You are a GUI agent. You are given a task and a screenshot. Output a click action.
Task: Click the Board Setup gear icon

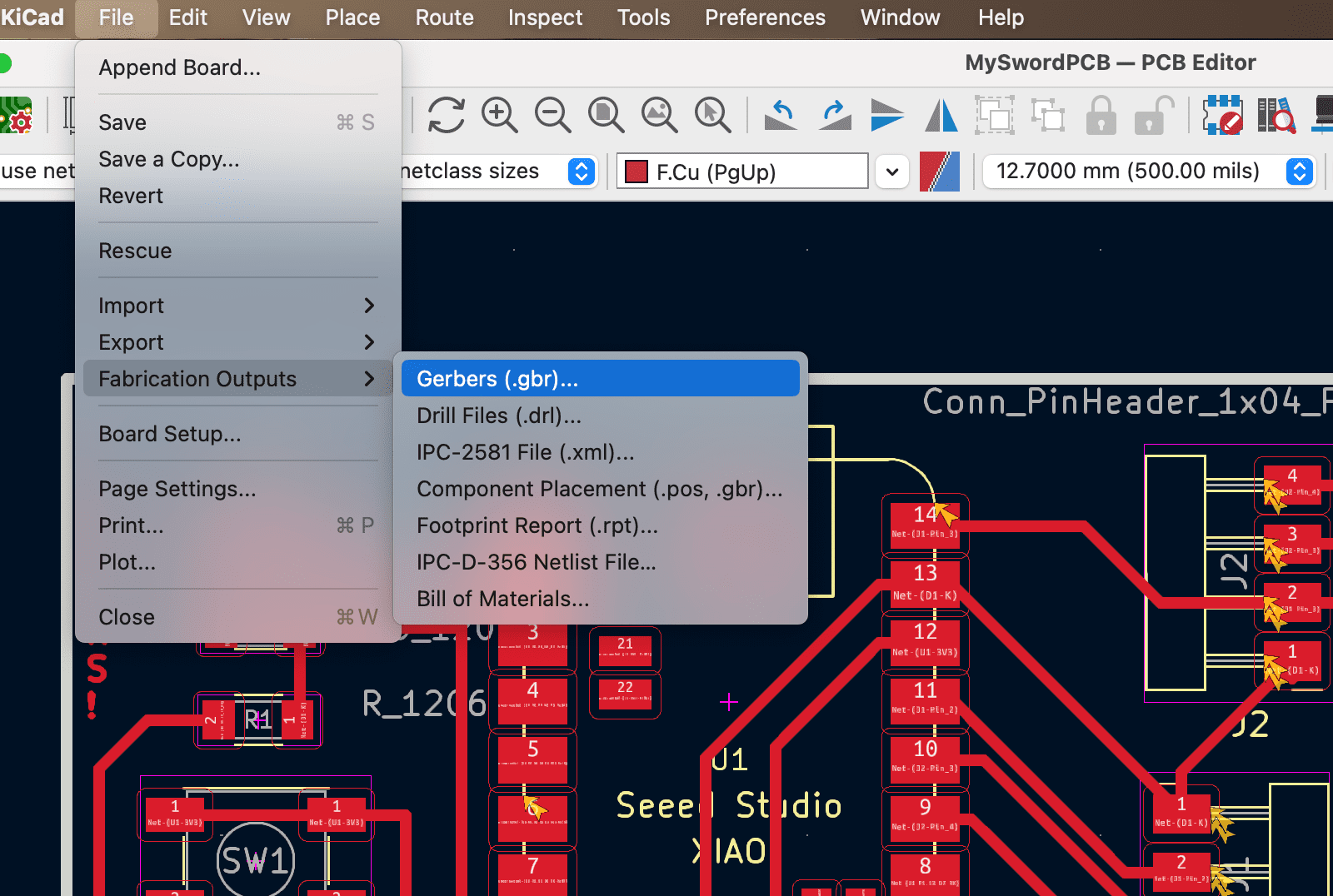tap(17, 115)
